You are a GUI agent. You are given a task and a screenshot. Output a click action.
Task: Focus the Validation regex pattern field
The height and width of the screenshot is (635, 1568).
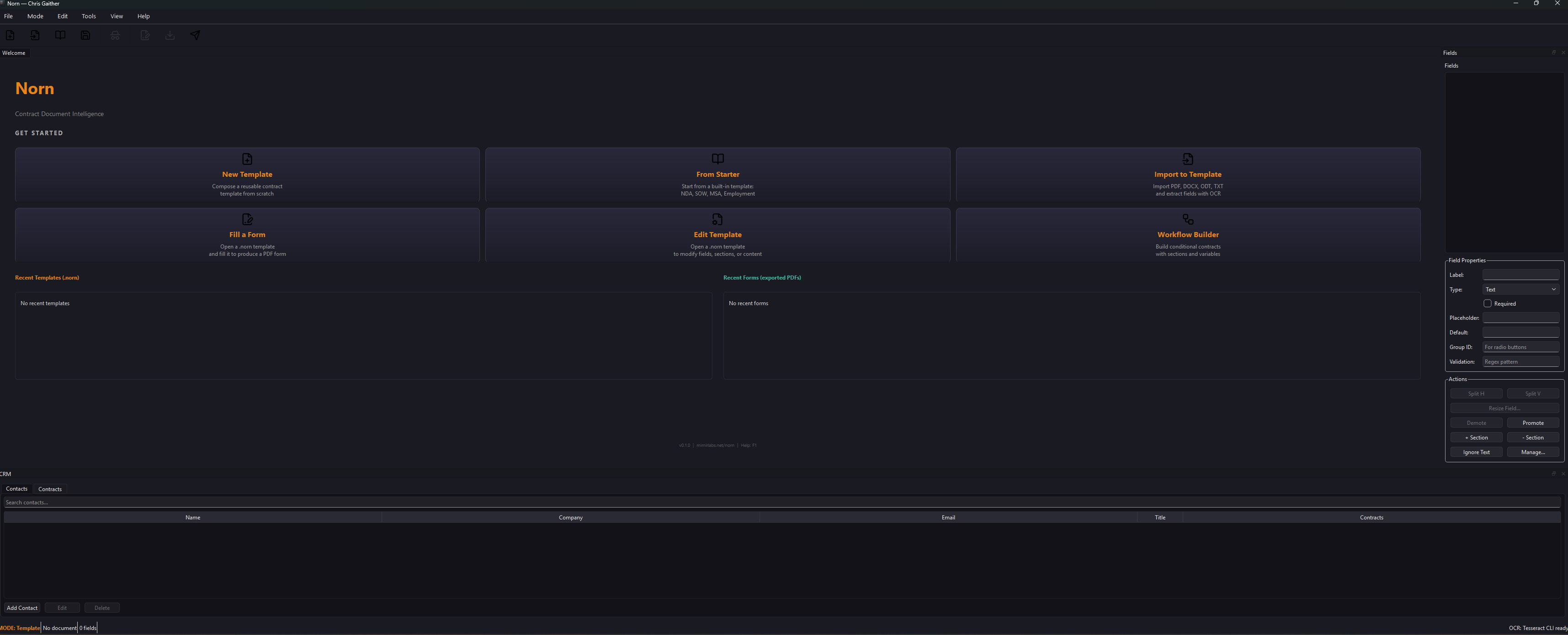pos(1520,361)
